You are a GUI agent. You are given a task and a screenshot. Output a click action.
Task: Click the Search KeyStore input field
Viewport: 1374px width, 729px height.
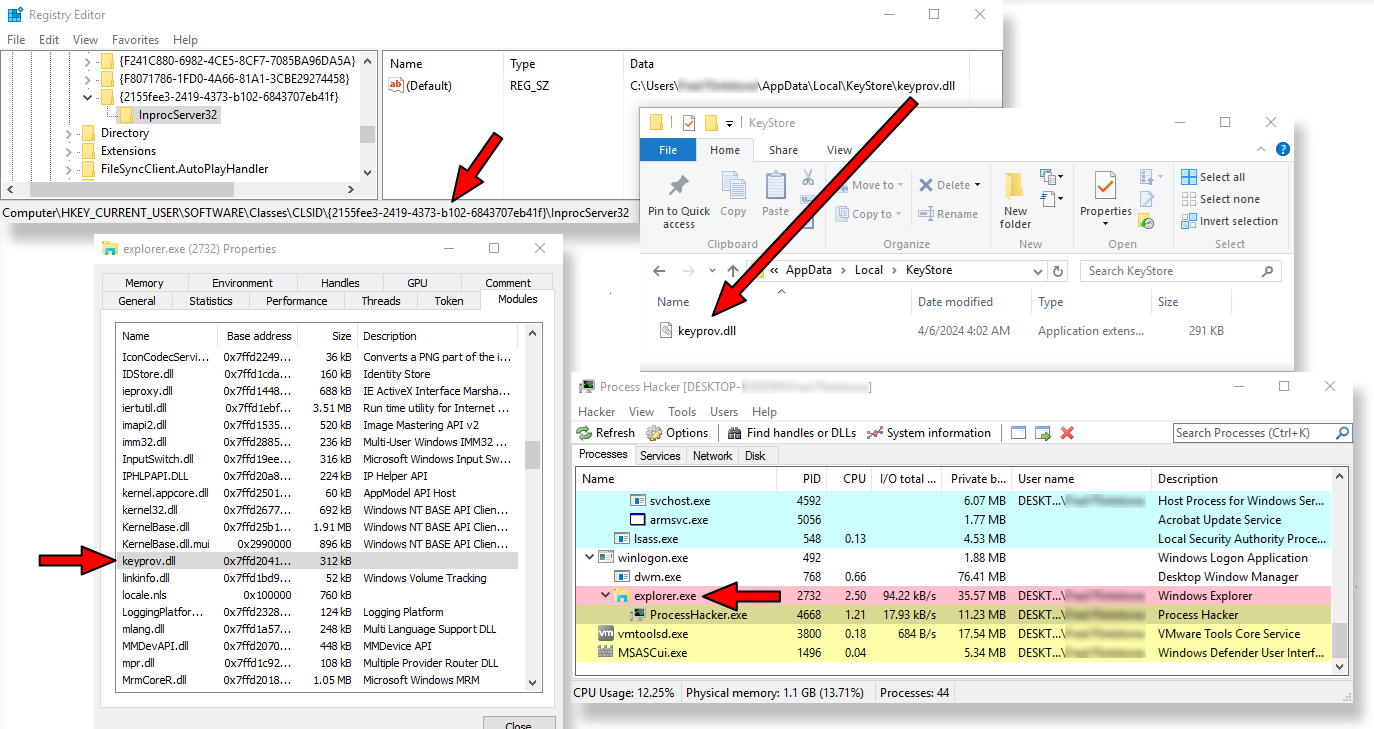[1180, 271]
